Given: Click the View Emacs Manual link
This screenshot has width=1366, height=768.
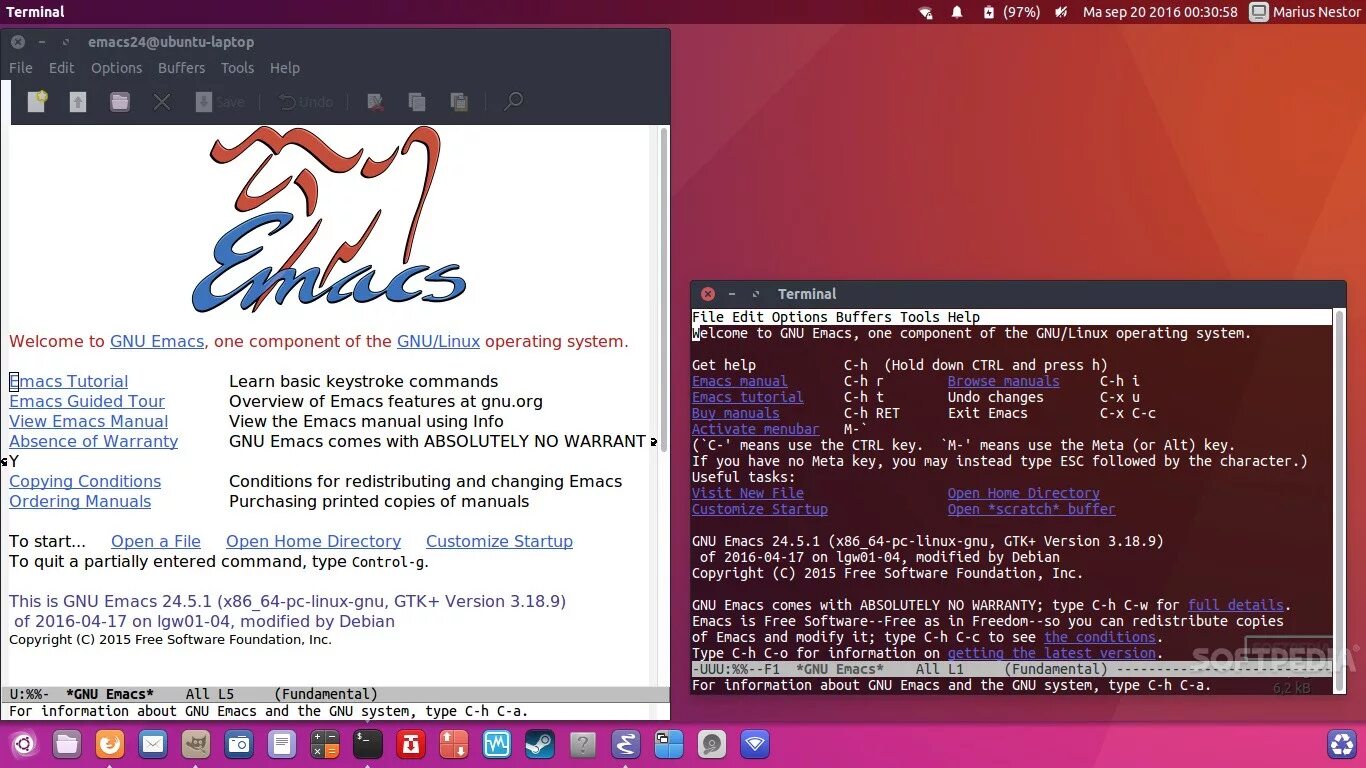Looking at the screenshot, I should tap(89, 421).
